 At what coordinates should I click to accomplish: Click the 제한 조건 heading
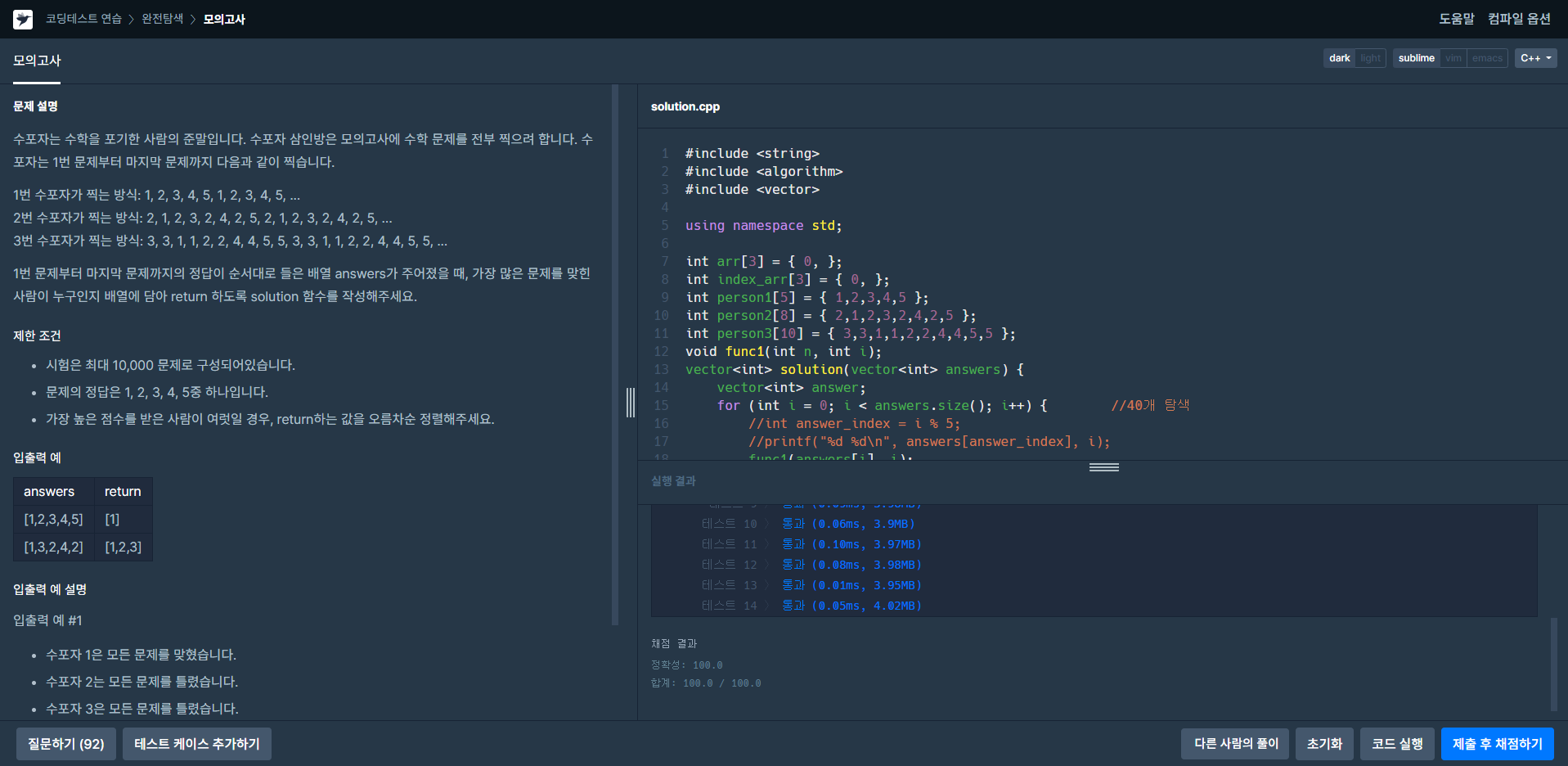pyautogui.click(x=37, y=336)
